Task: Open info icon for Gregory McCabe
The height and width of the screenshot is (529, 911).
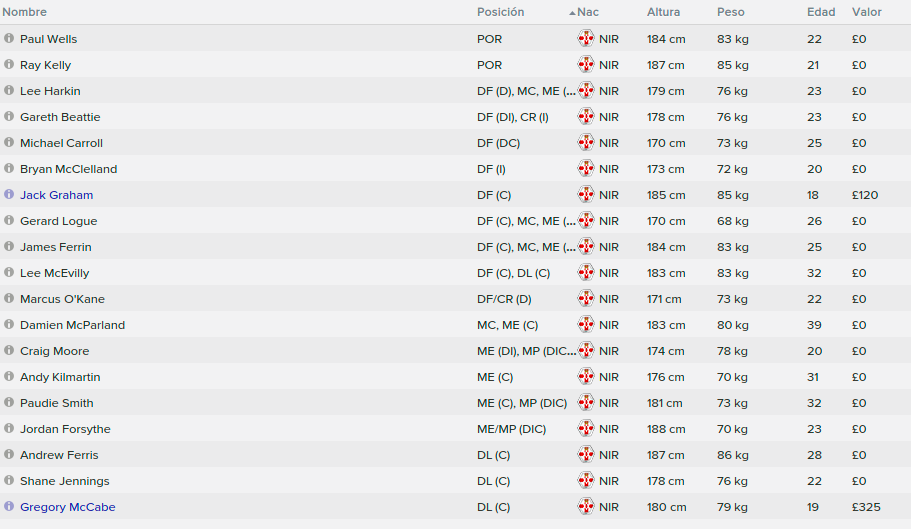Action: point(9,506)
